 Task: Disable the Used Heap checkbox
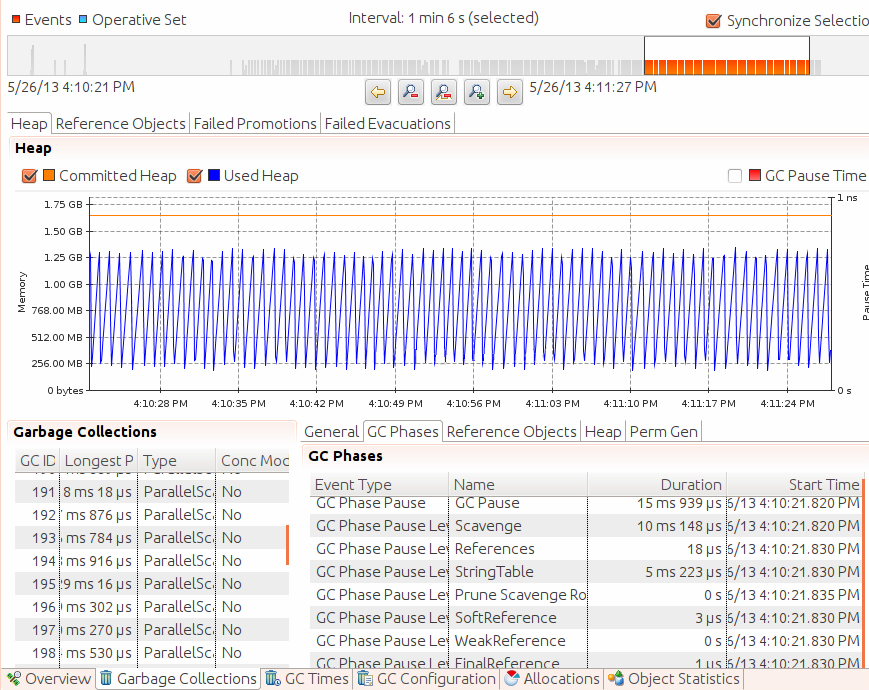coord(195,176)
